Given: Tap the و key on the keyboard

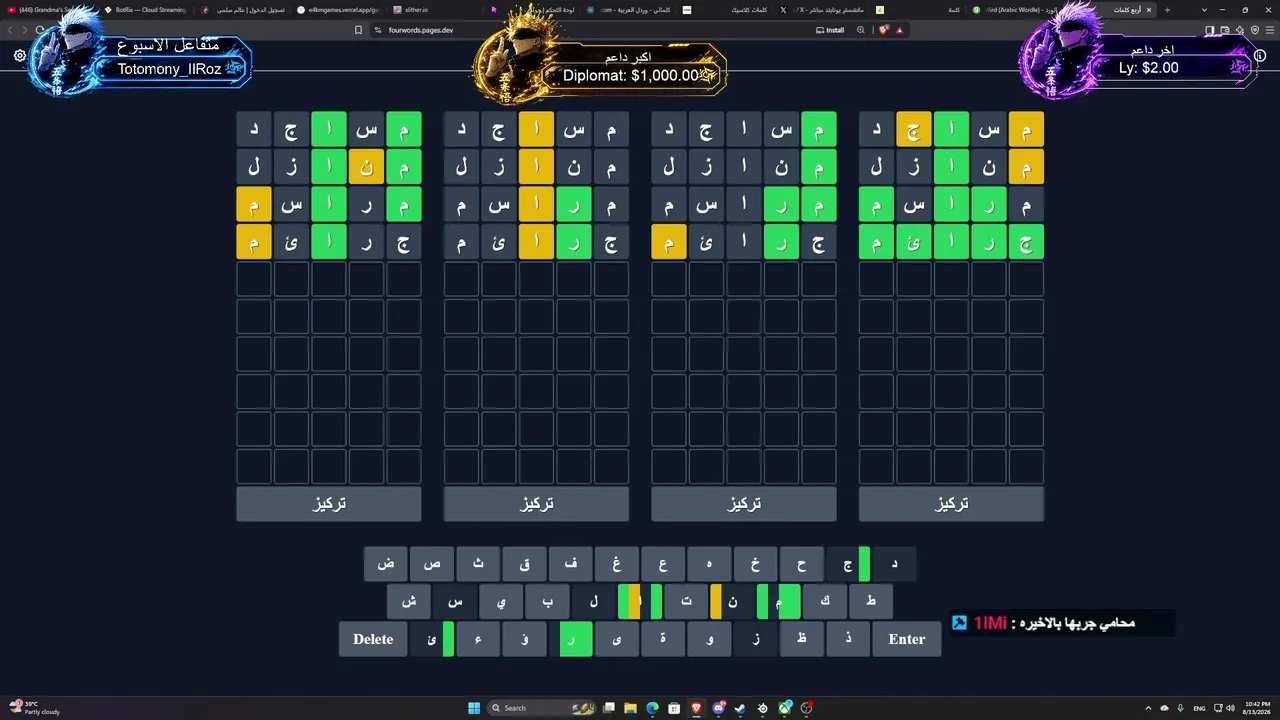Looking at the screenshot, I should coord(710,639).
